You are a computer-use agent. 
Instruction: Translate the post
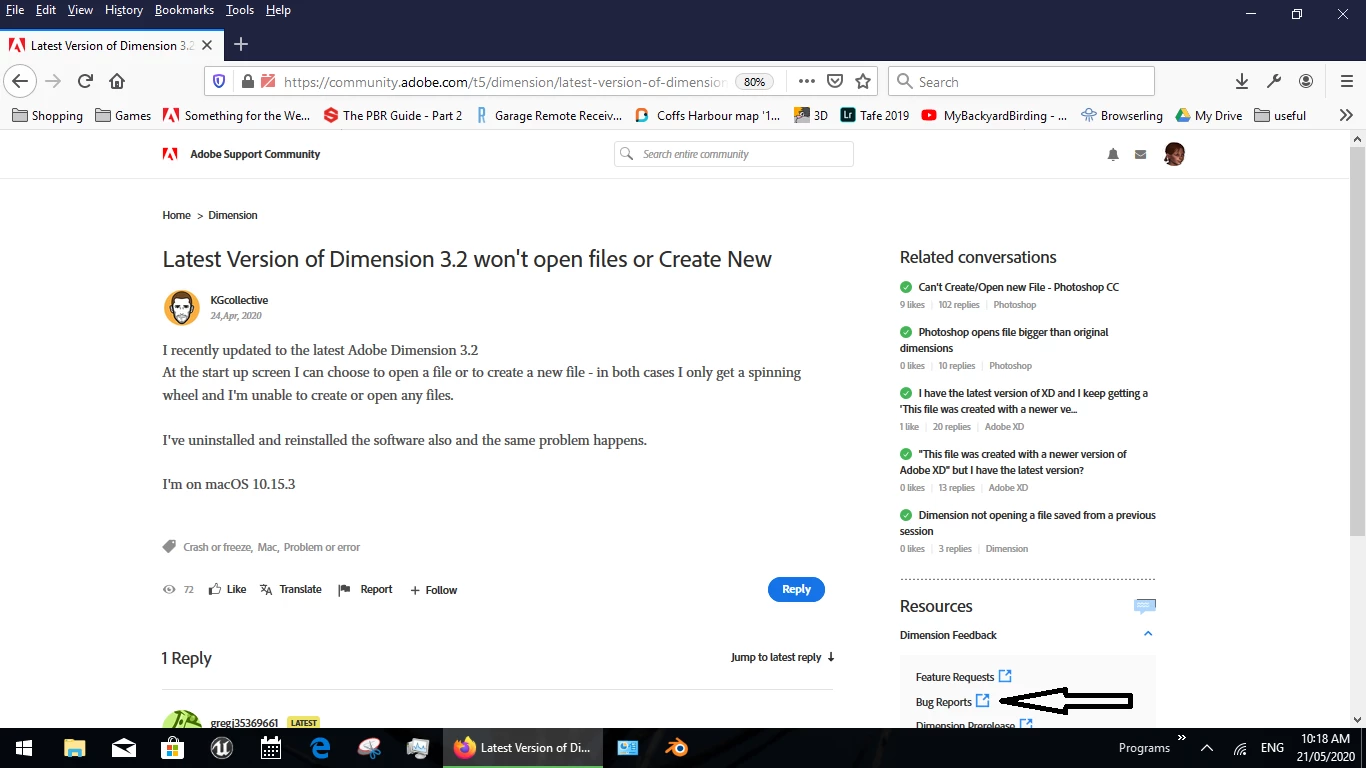tap(291, 590)
